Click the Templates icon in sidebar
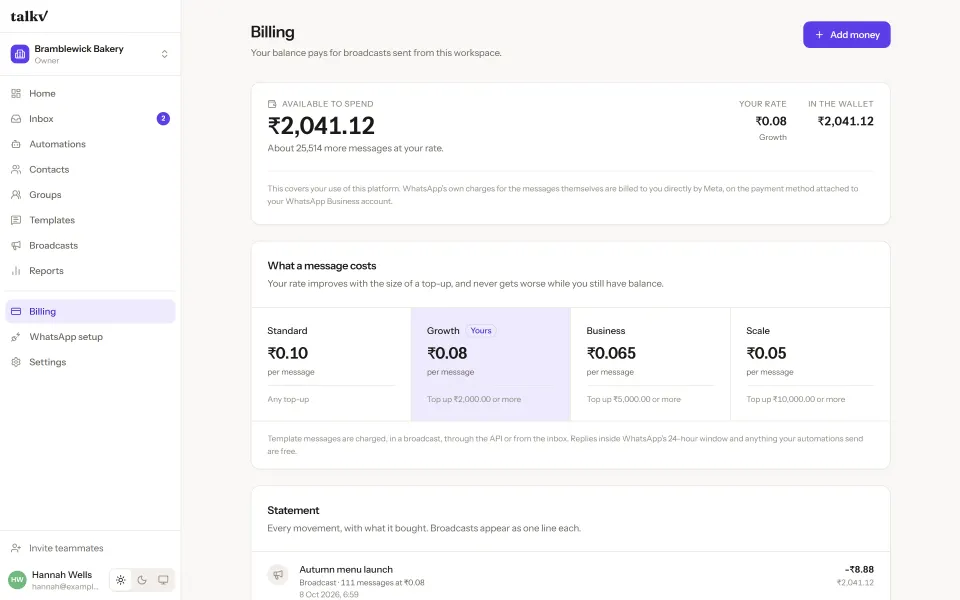The width and height of the screenshot is (960, 600). point(16,220)
